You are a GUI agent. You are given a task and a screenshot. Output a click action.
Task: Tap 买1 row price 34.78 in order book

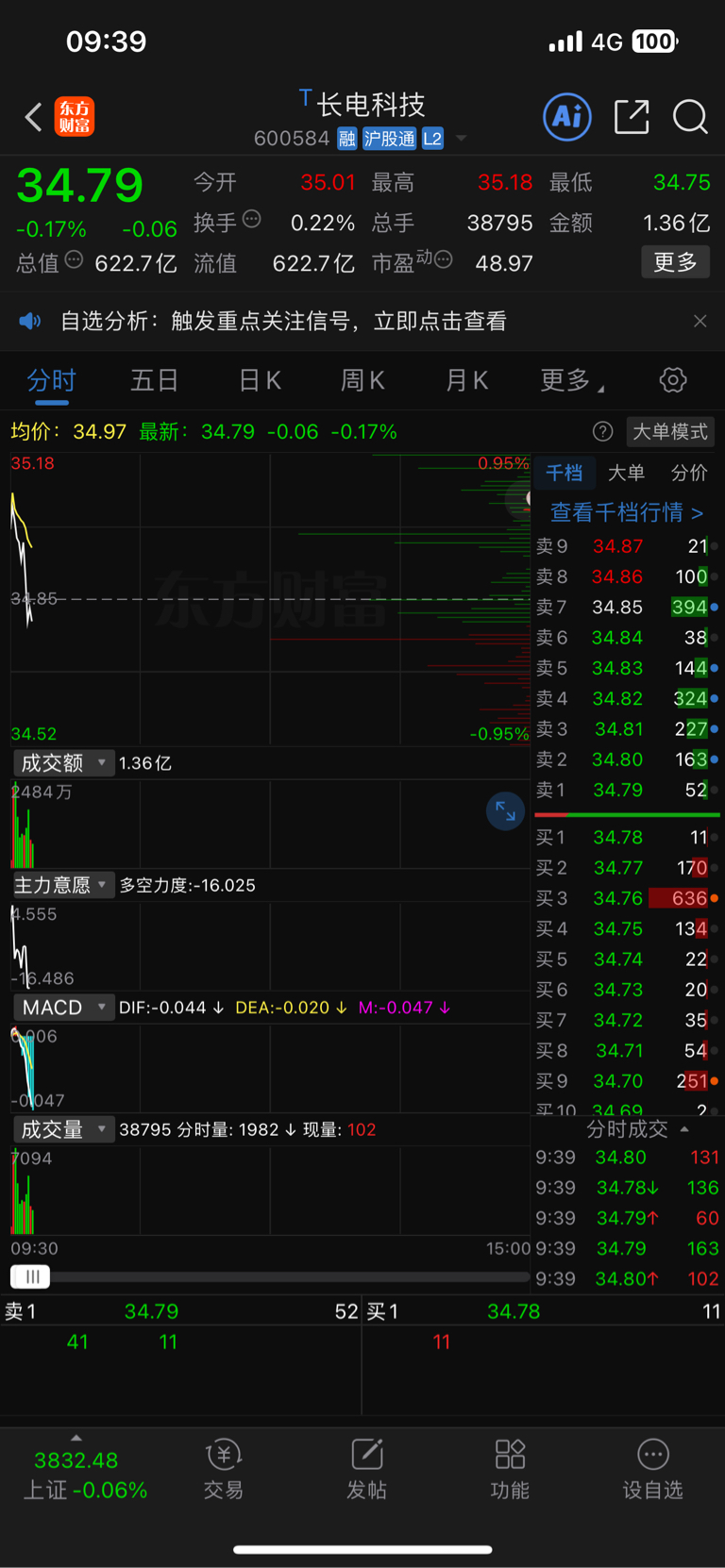point(627,837)
